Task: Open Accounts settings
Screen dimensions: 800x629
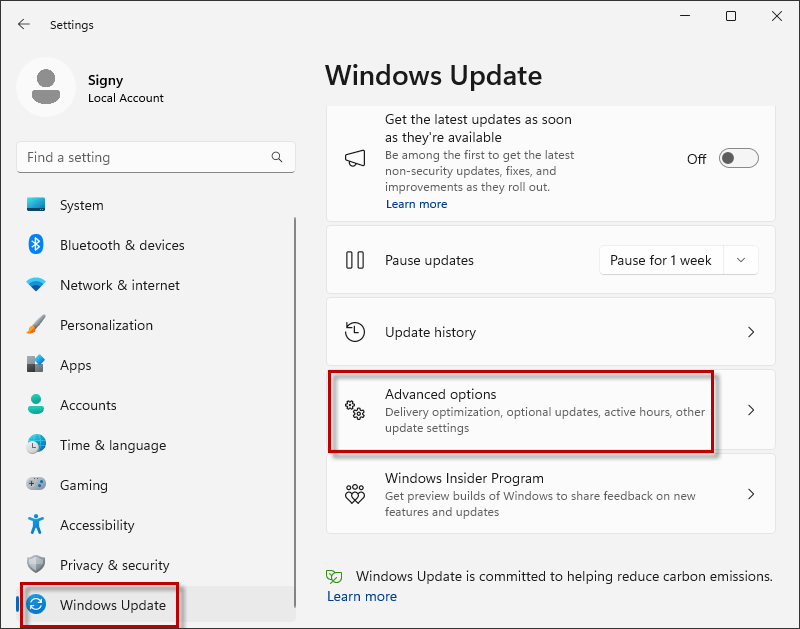Action: (156, 404)
